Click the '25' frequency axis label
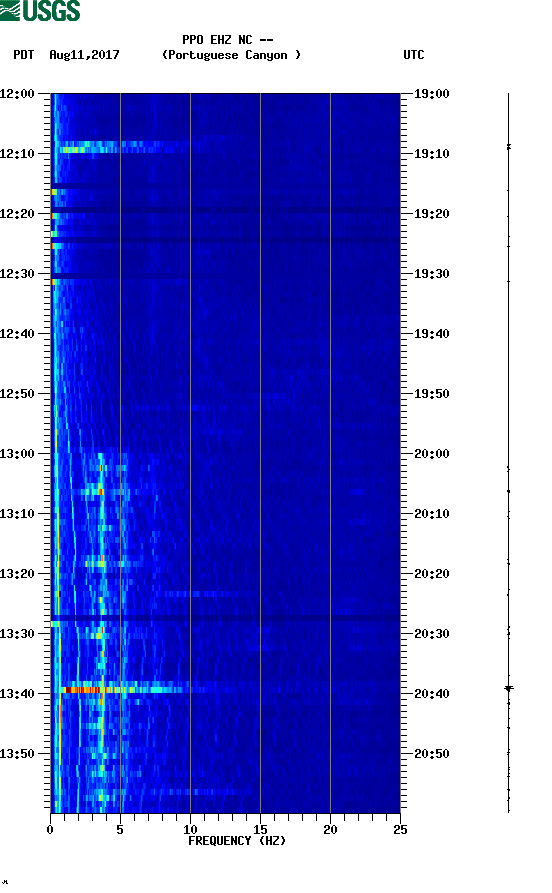Viewport: 552px width, 893px height. point(400,830)
